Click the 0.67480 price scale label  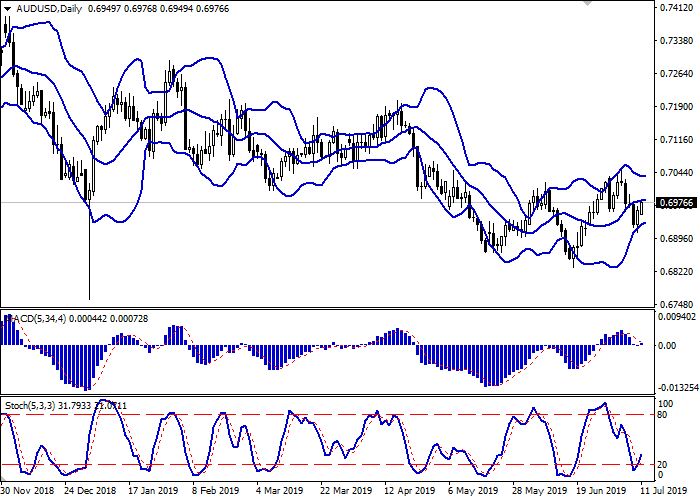(x=677, y=304)
